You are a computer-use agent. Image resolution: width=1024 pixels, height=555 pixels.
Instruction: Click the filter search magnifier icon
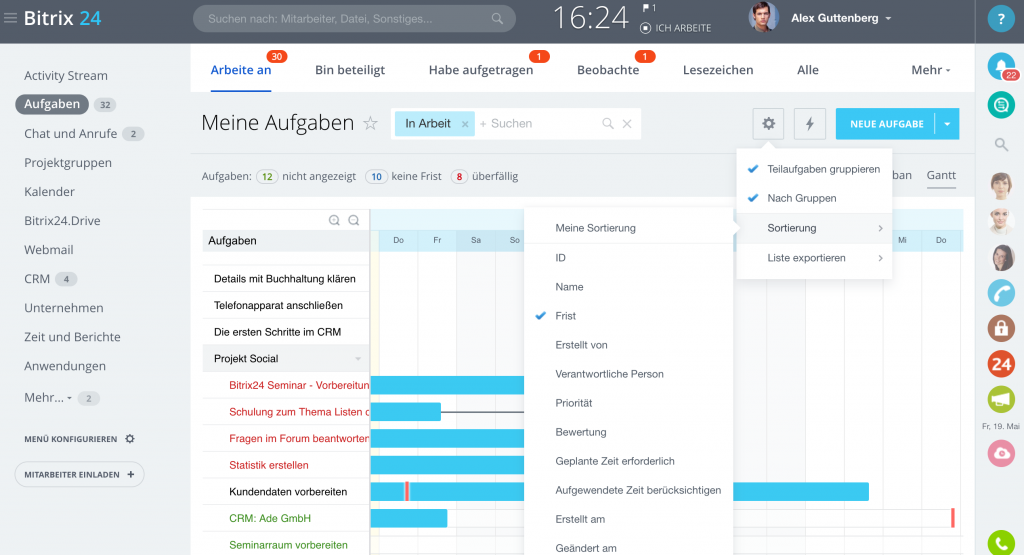[607, 123]
